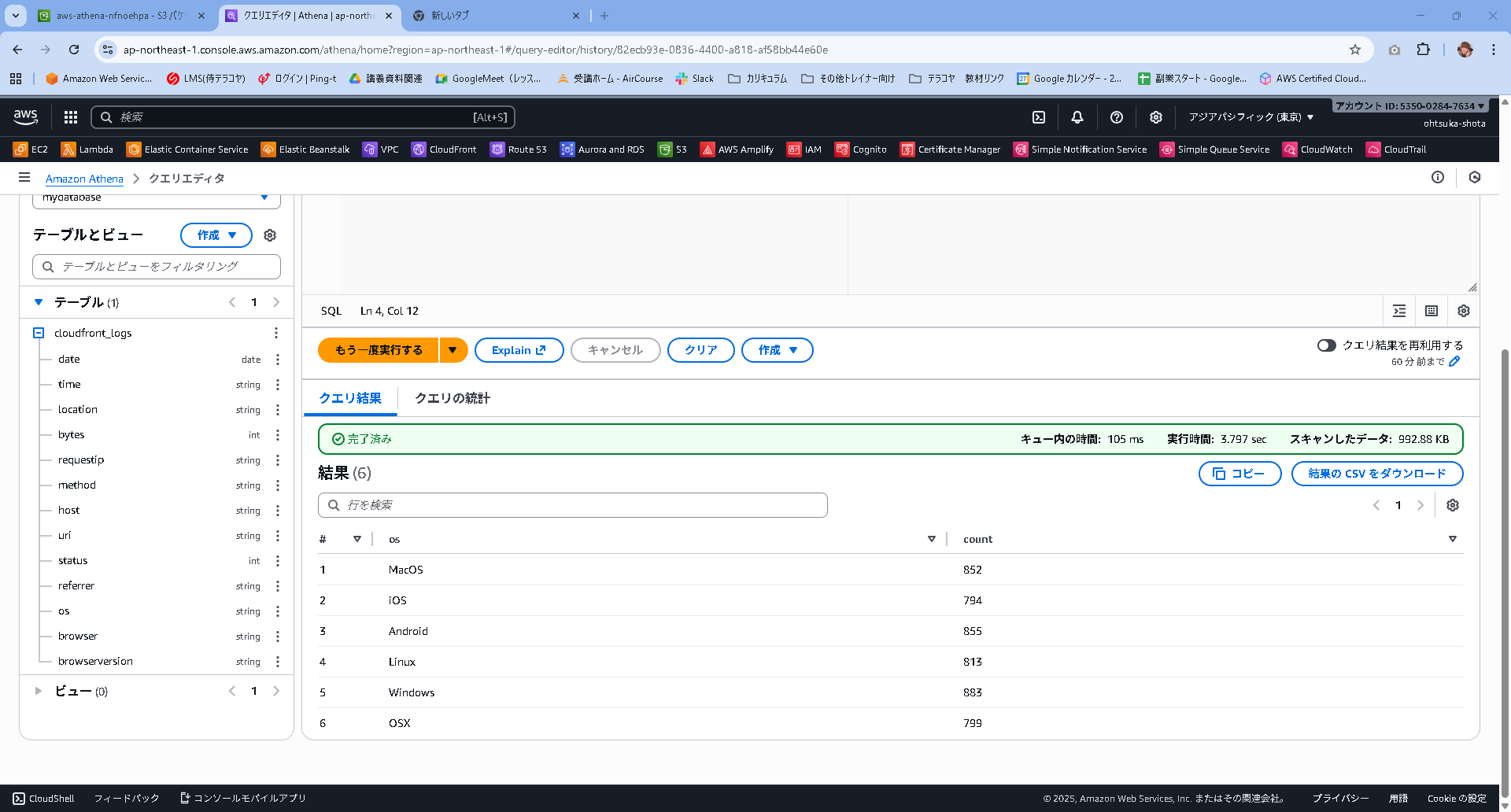Open the Amazon Web Services bookmark
This screenshot has height=812, width=1511.
[99, 79]
